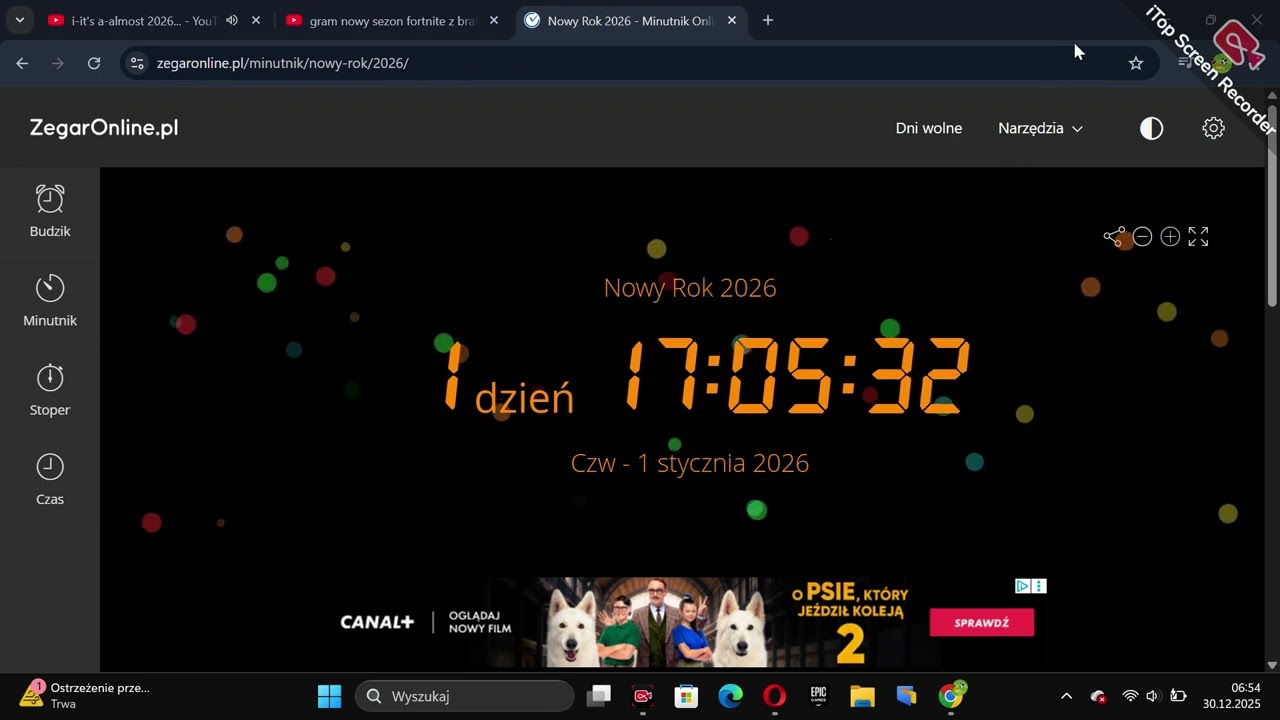Image resolution: width=1280 pixels, height=720 pixels.
Task: Open the Minutnik timer tool
Action: pos(50,301)
